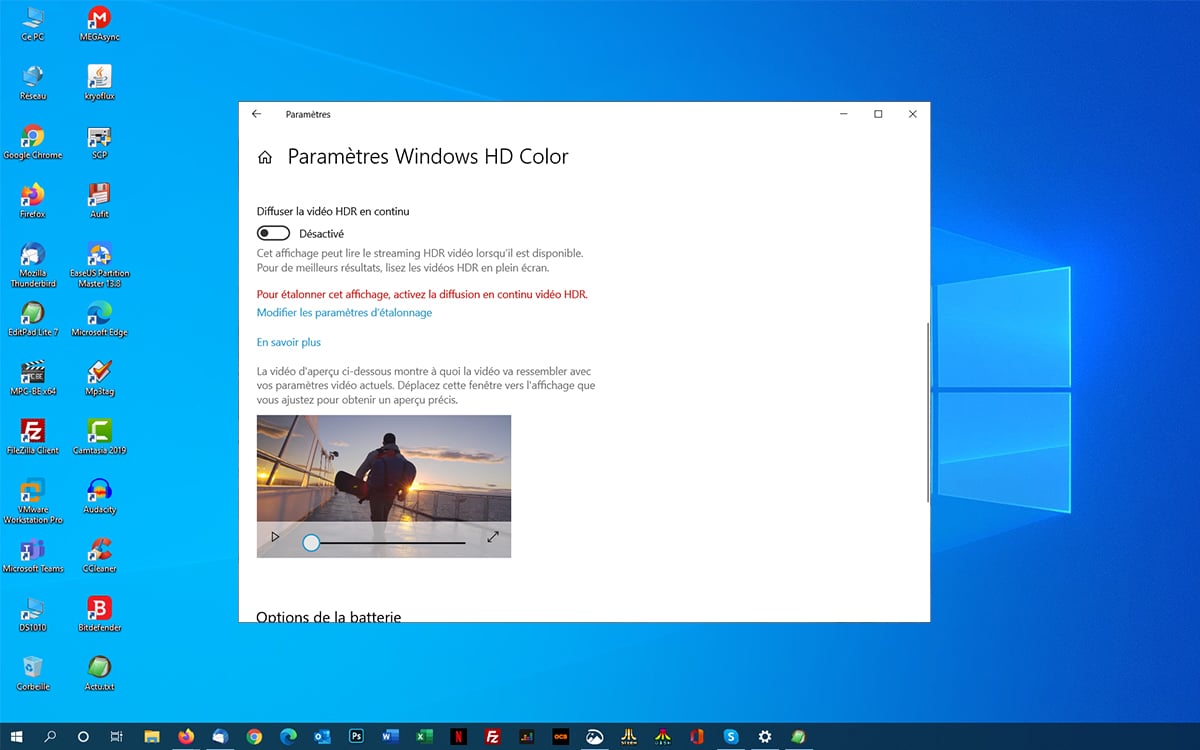
Task: Click the home icon in Settings
Action: (265, 157)
